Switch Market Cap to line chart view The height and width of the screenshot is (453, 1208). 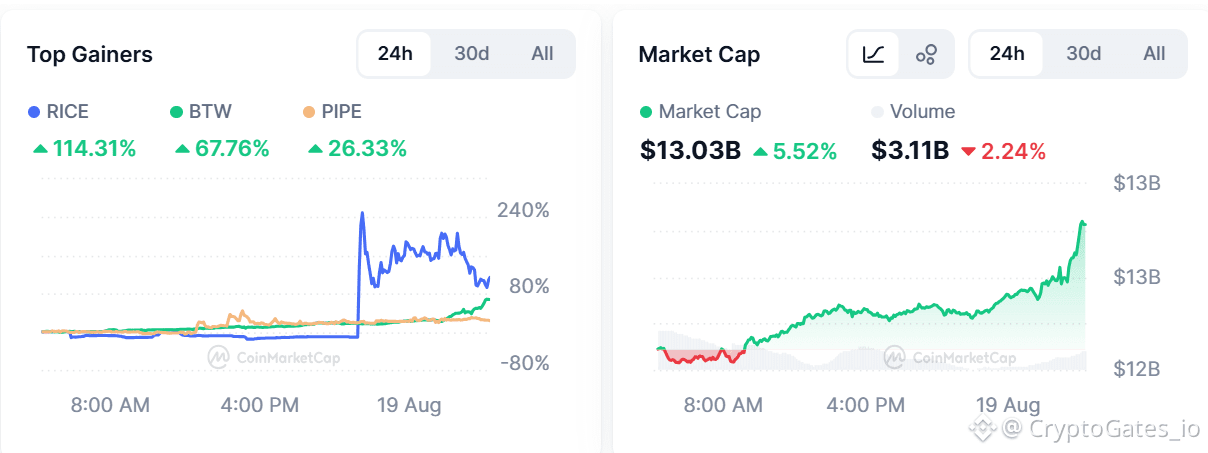point(874,54)
